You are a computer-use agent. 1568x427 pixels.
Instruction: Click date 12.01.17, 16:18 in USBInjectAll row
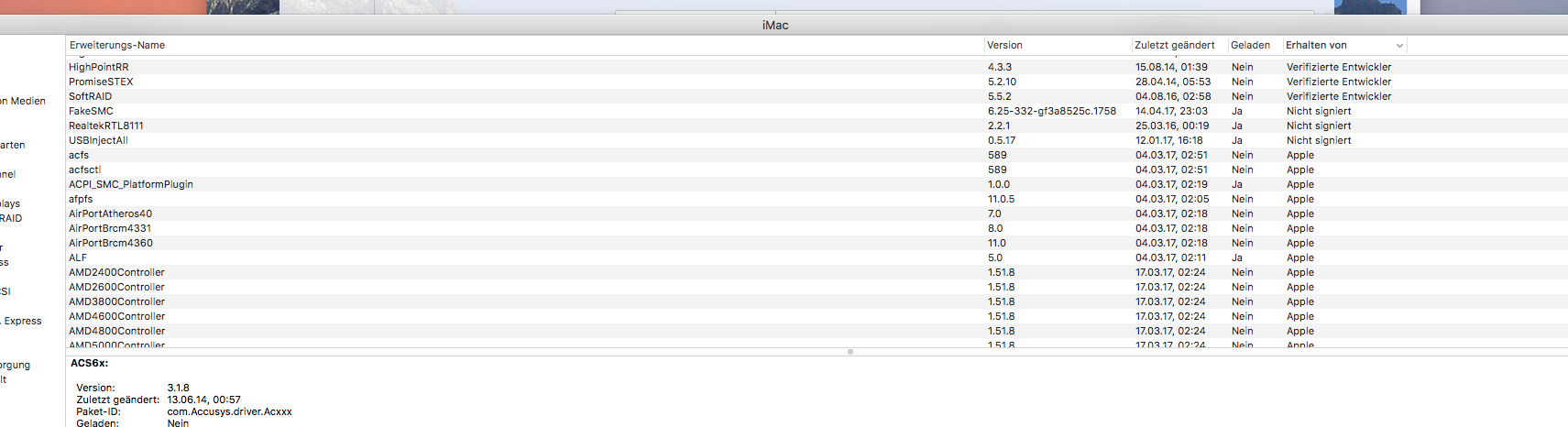pyautogui.click(x=1171, y=140)
